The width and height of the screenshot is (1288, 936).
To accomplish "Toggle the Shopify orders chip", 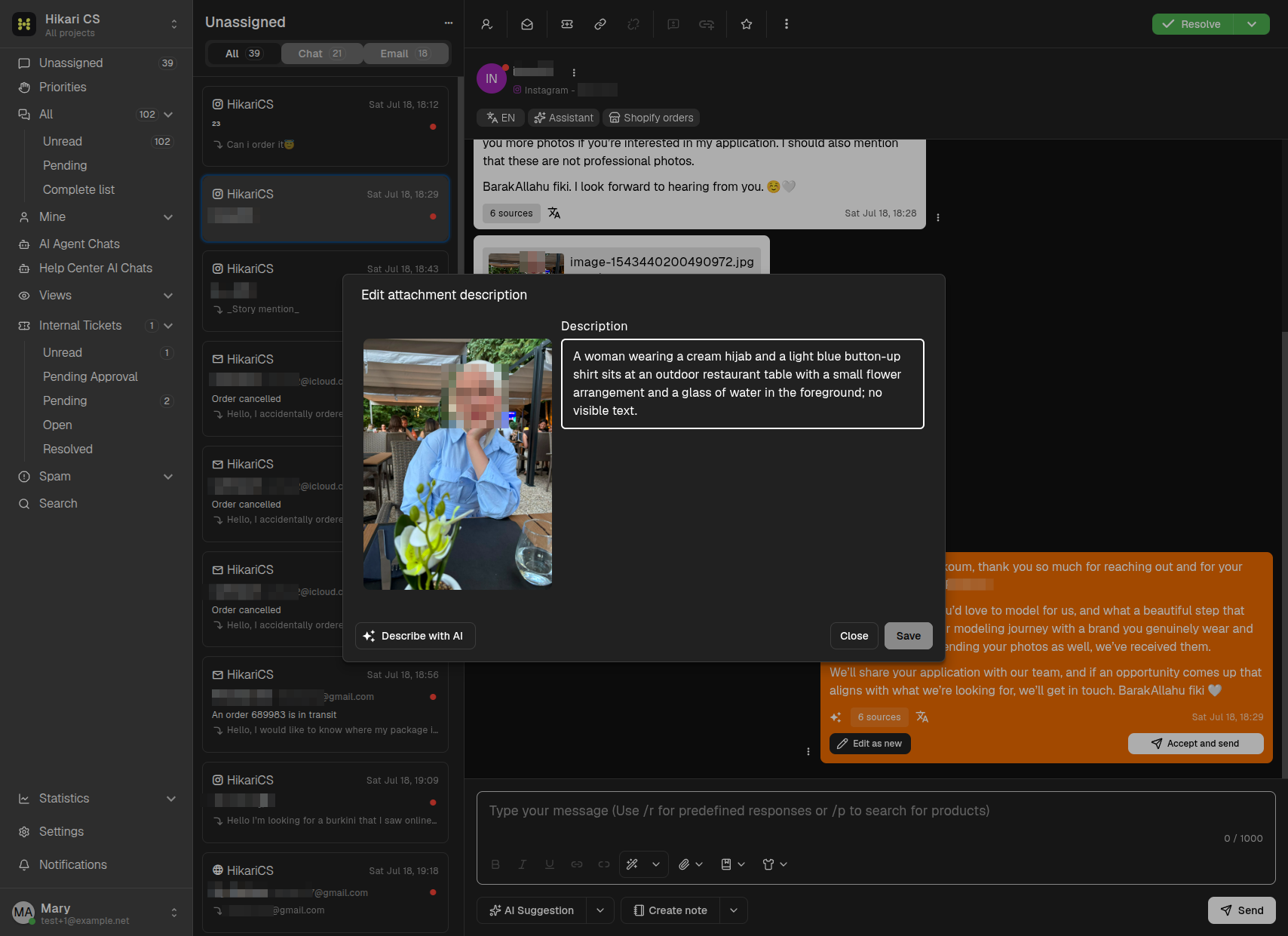I will pyautogui.click(x=651, y=118).
